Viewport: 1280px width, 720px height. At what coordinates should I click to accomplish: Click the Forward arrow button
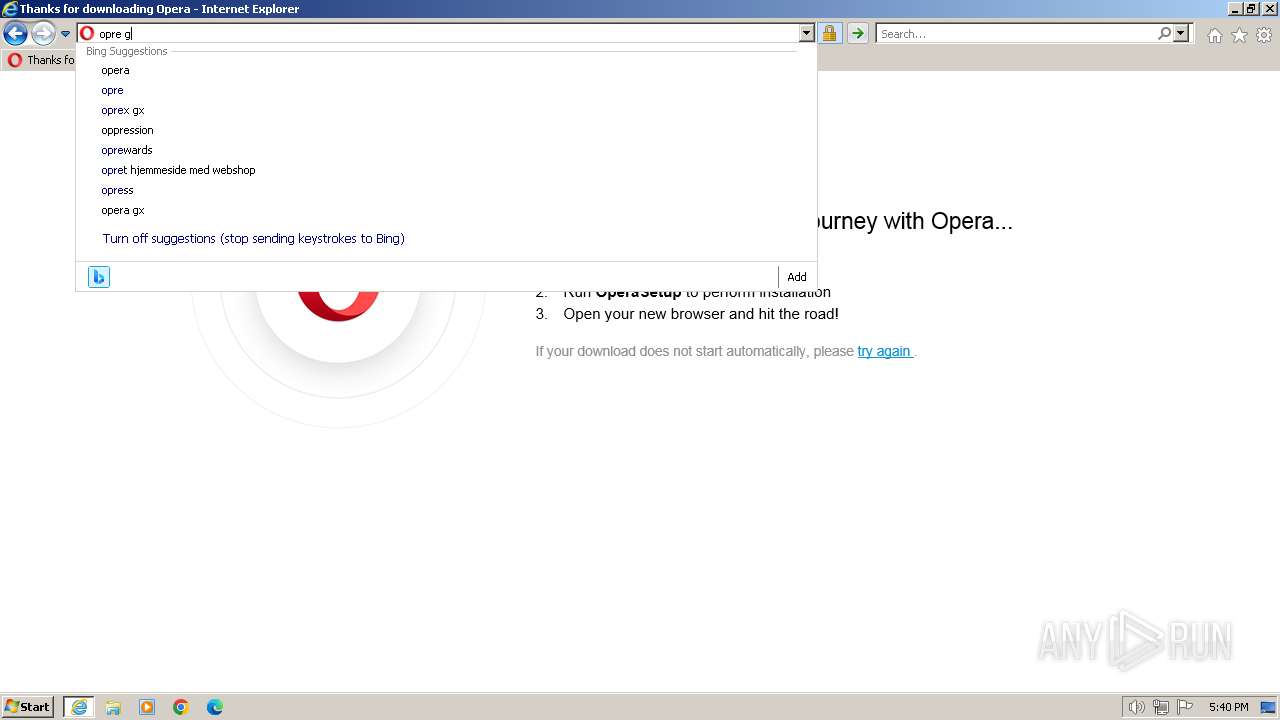point(43,34)
